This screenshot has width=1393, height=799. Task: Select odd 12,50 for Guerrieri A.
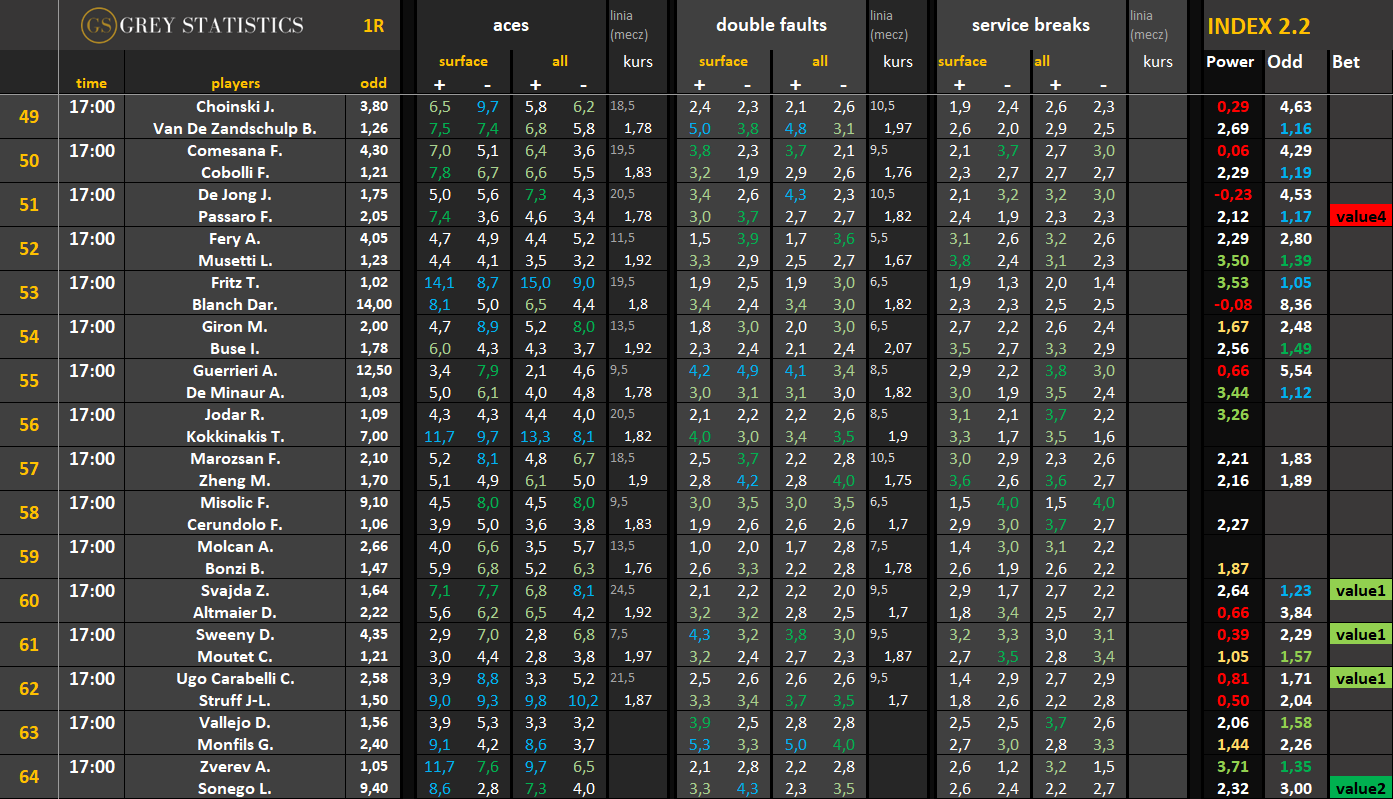373,370
